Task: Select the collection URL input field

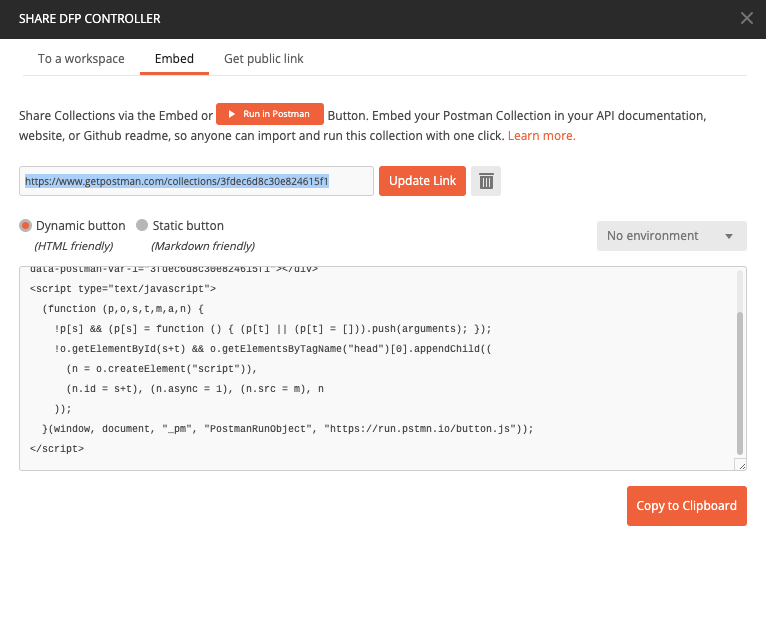Action: tap(196, 181)
